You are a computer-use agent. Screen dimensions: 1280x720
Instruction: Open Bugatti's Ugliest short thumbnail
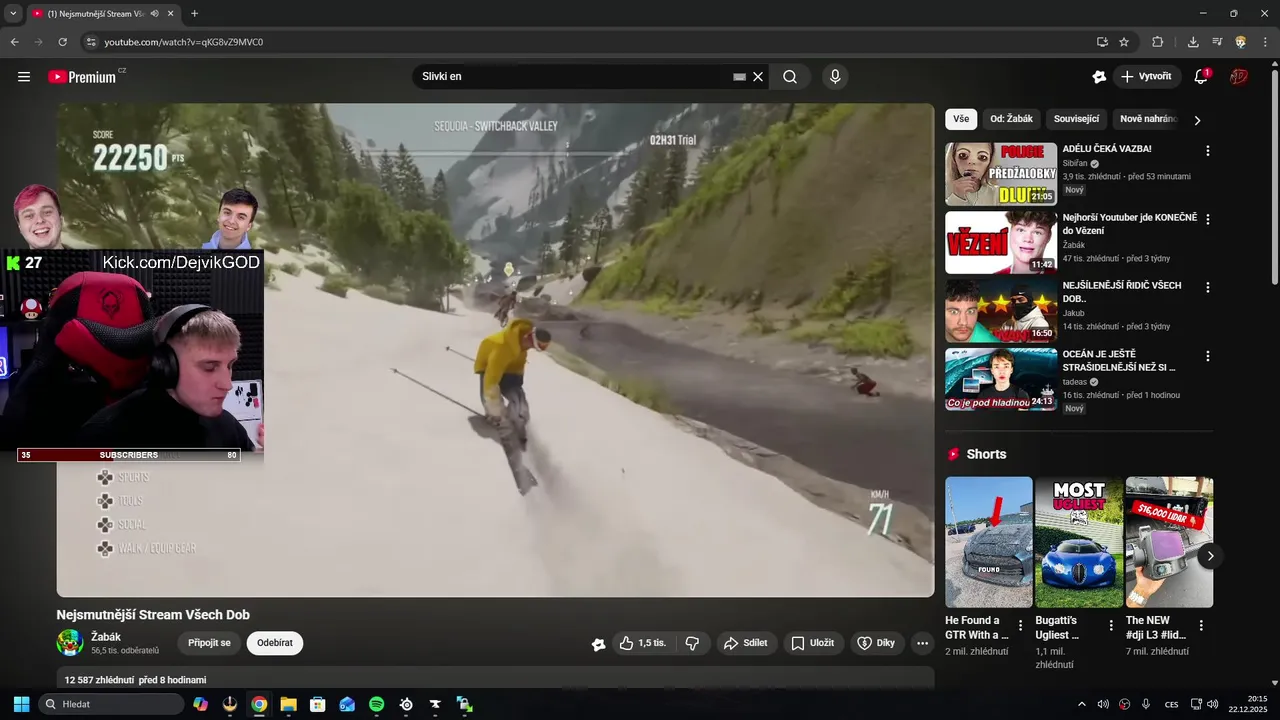[x=1079, y=542]
